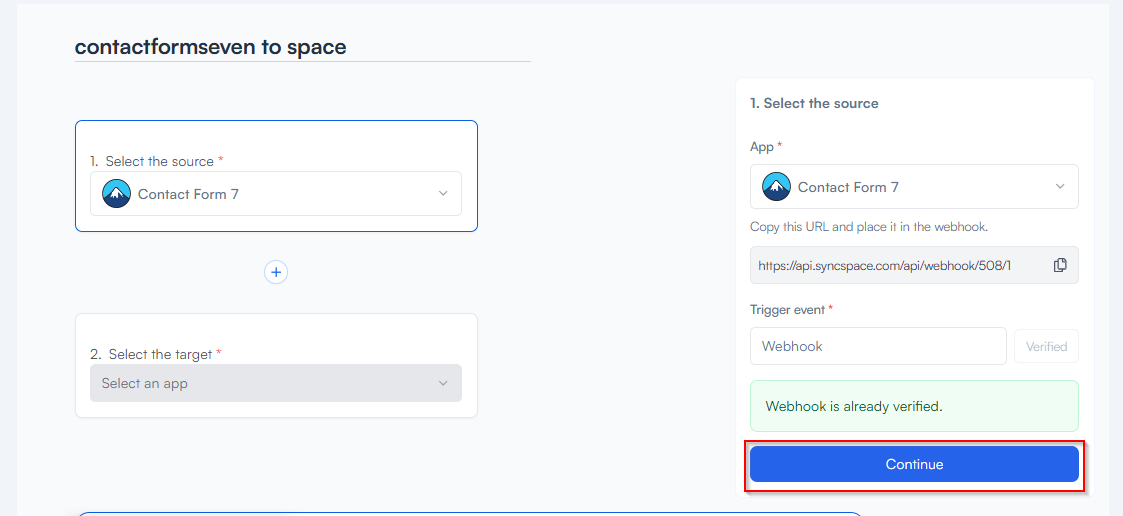Expand the chevron in the left source dropdown
1123x516 pixels.
point(443,194)
